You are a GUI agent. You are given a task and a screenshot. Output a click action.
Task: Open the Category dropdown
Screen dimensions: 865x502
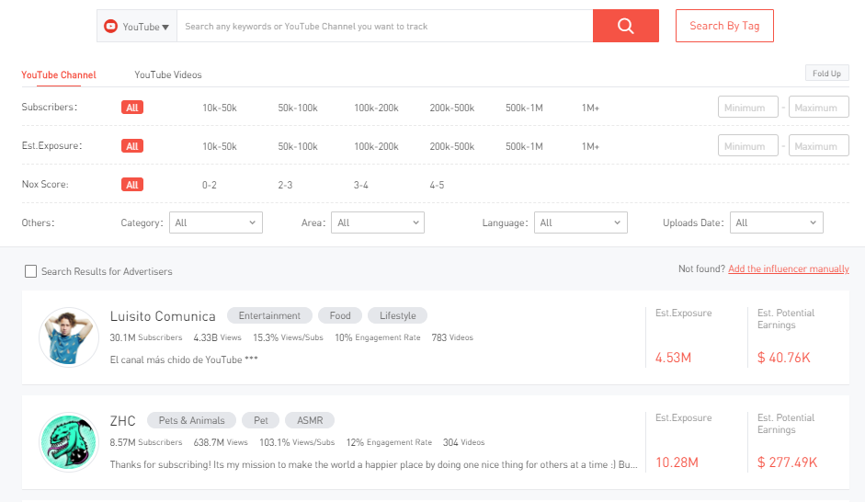coord(216,223)
